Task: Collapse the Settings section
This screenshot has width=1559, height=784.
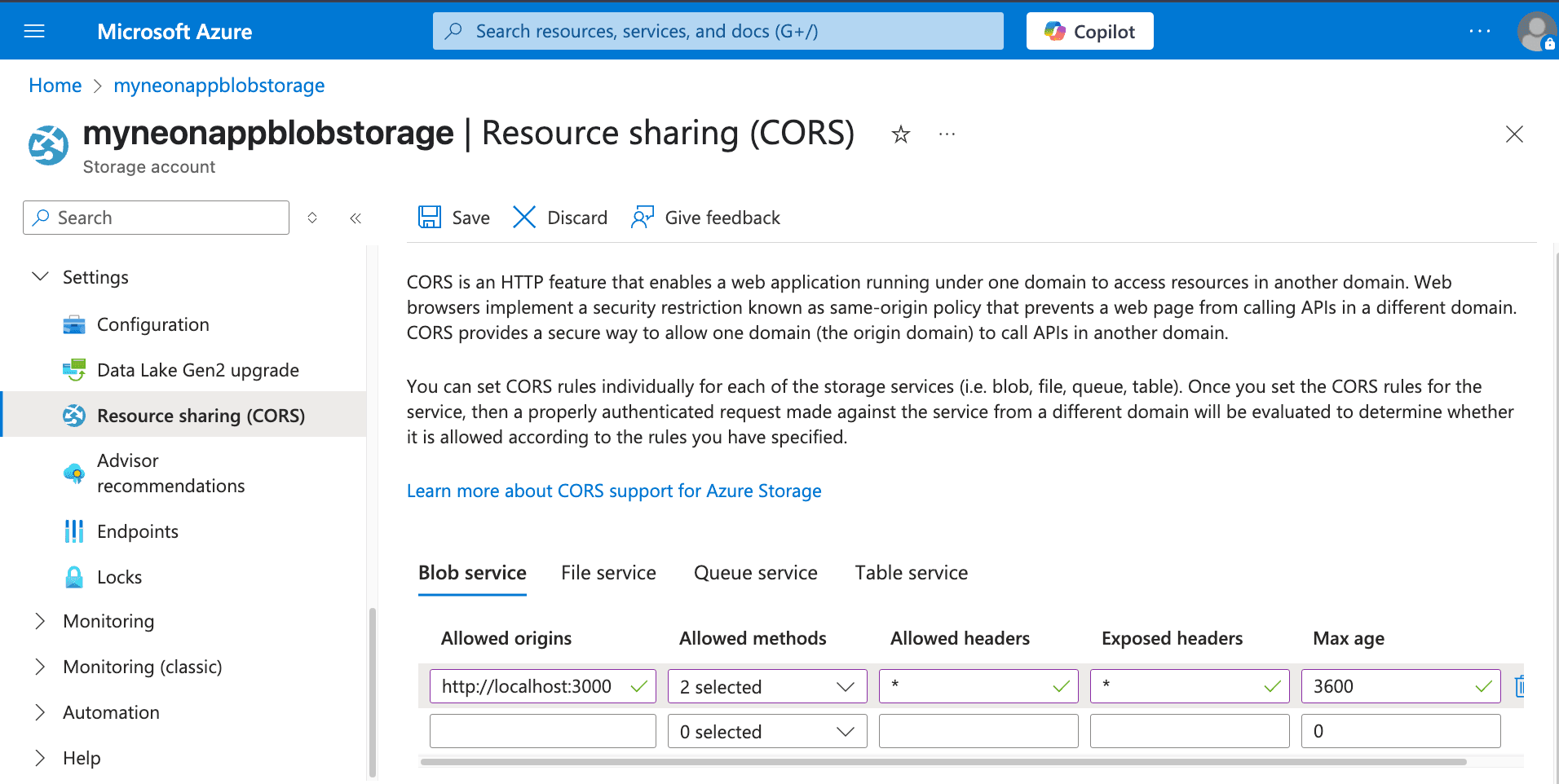Action: pyautogui.click(x=40, y=276)
